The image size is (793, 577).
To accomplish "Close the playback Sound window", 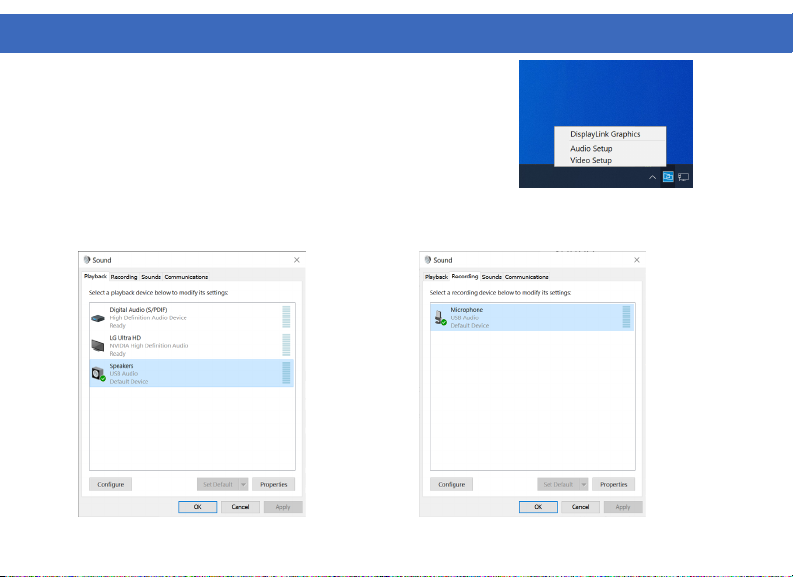I will tap(297, 259).
